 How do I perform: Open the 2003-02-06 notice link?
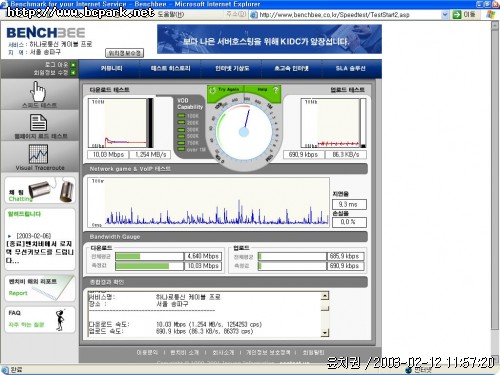point(39,248)
